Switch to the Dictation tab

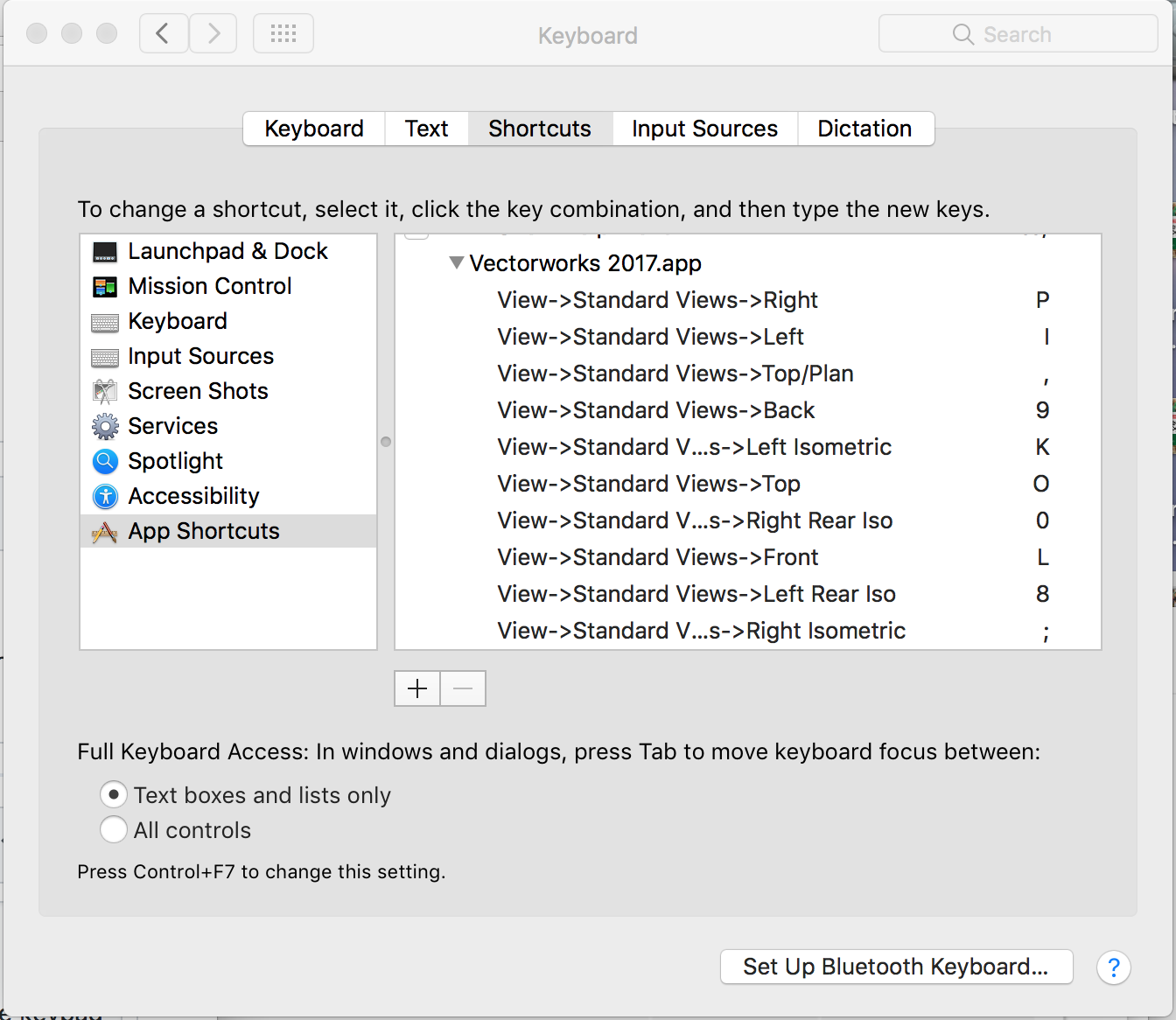[x=864, y=129]
